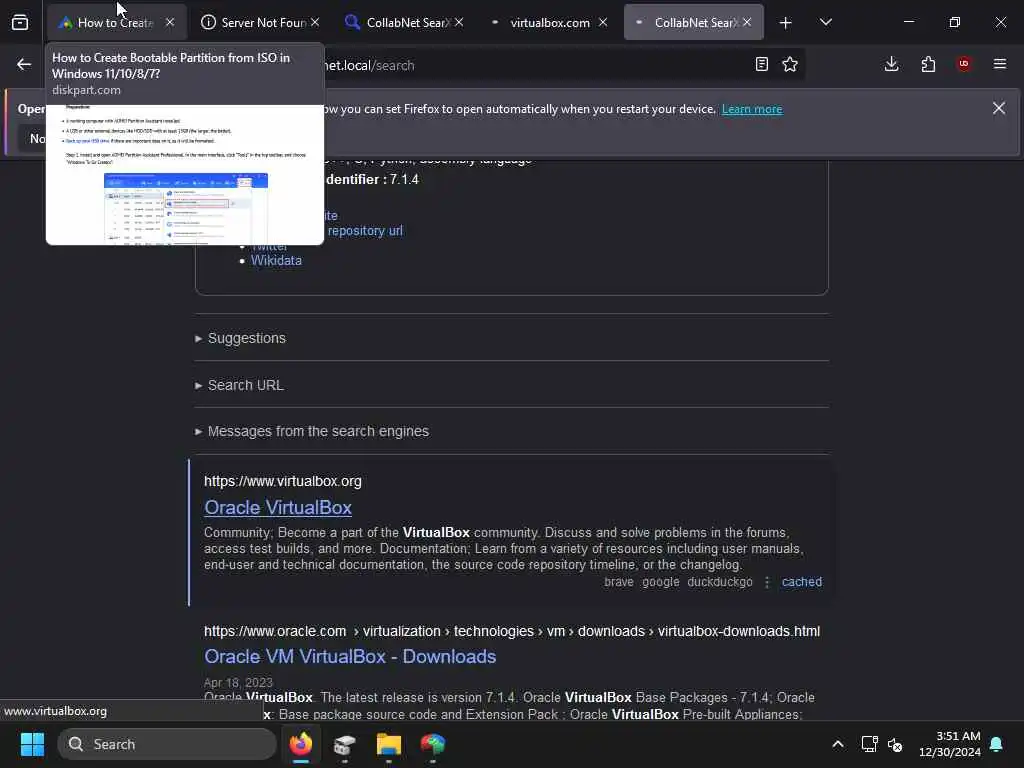This screenshot has width=1024, height=768.
Task: Open the Windows Start menu
Action: pyautogui.click(x=32, y=744)
